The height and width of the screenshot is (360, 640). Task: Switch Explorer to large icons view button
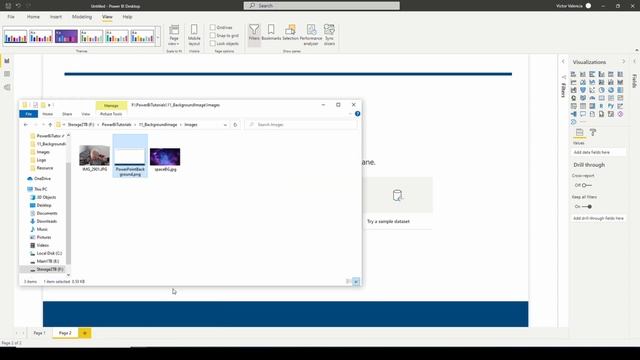(356, 282)
